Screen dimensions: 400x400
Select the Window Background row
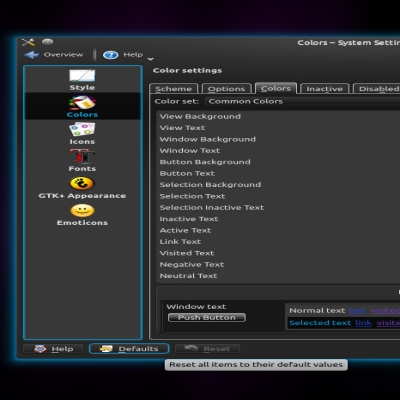coord(278,139)
